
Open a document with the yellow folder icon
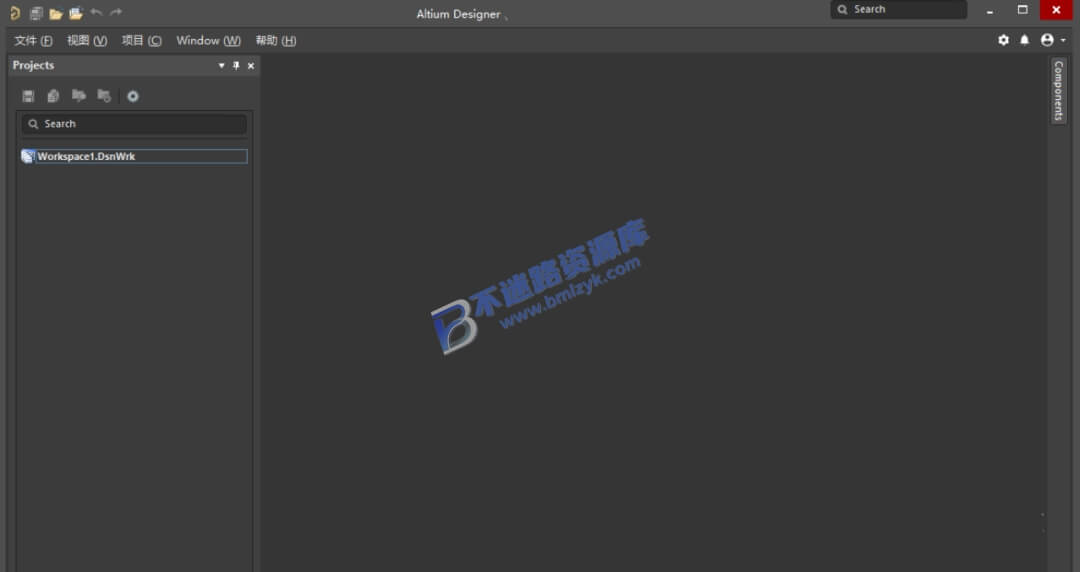click(x=56, y=14)
